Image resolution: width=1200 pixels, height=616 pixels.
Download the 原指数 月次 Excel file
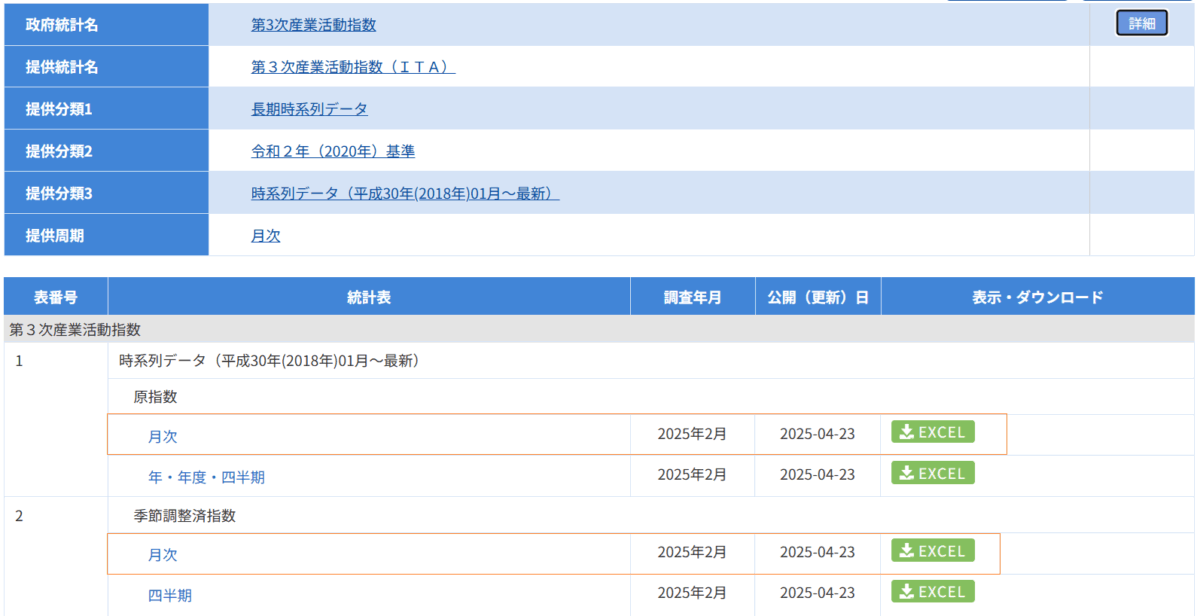click(932, 432)
